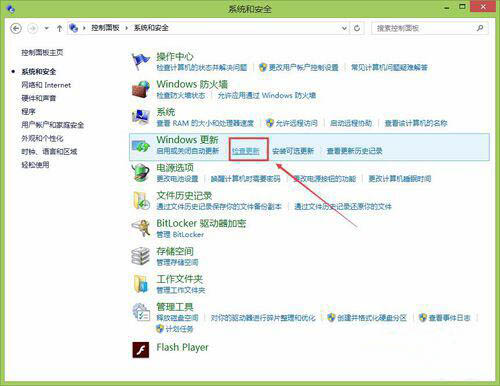This screenshot has height=386, width=500.
Task: Select 用户帐户和家庭安全 in sidebar
Action: (53, 125)
